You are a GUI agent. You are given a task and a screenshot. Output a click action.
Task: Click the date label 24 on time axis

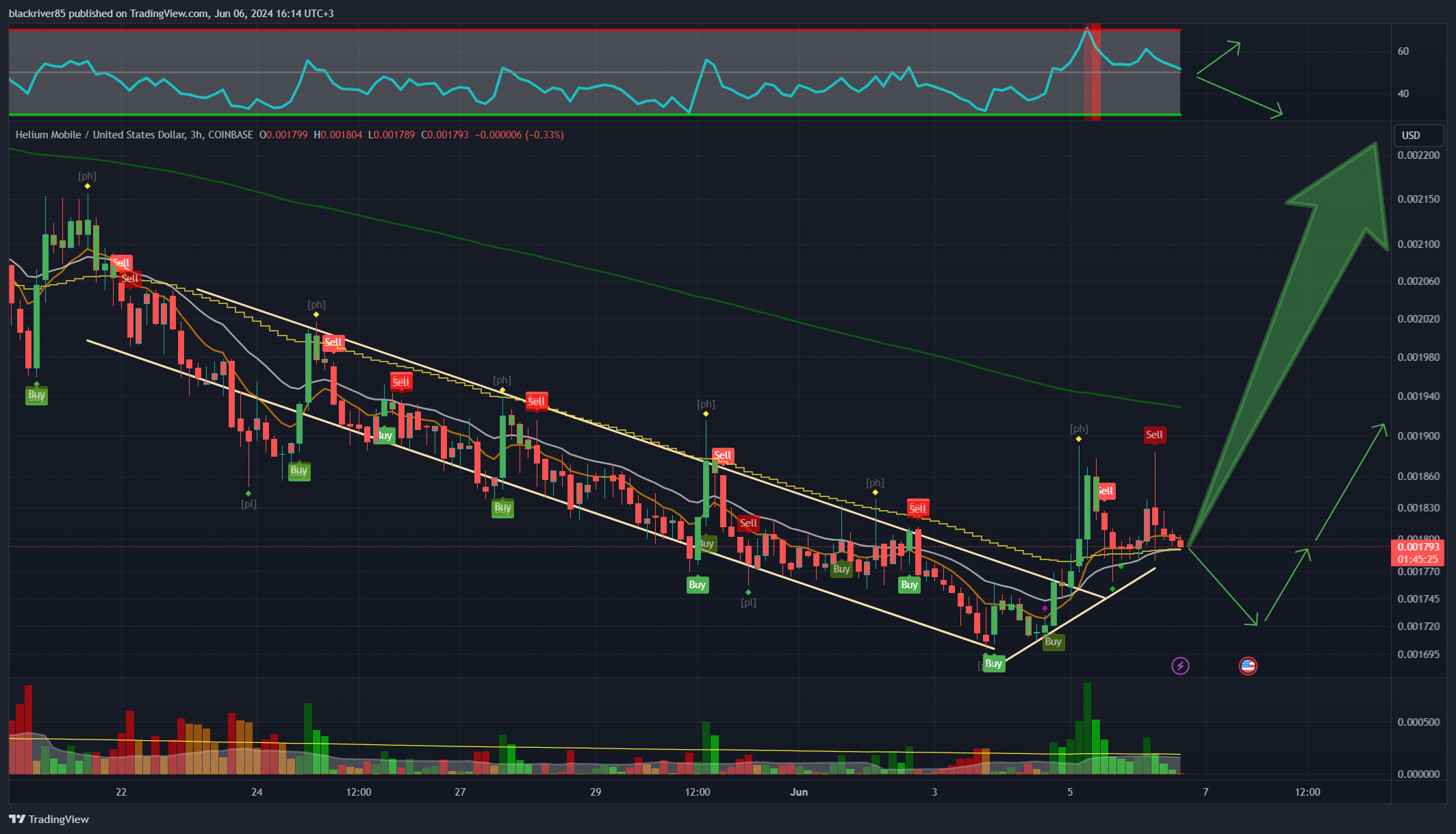(x=257, y=792)
